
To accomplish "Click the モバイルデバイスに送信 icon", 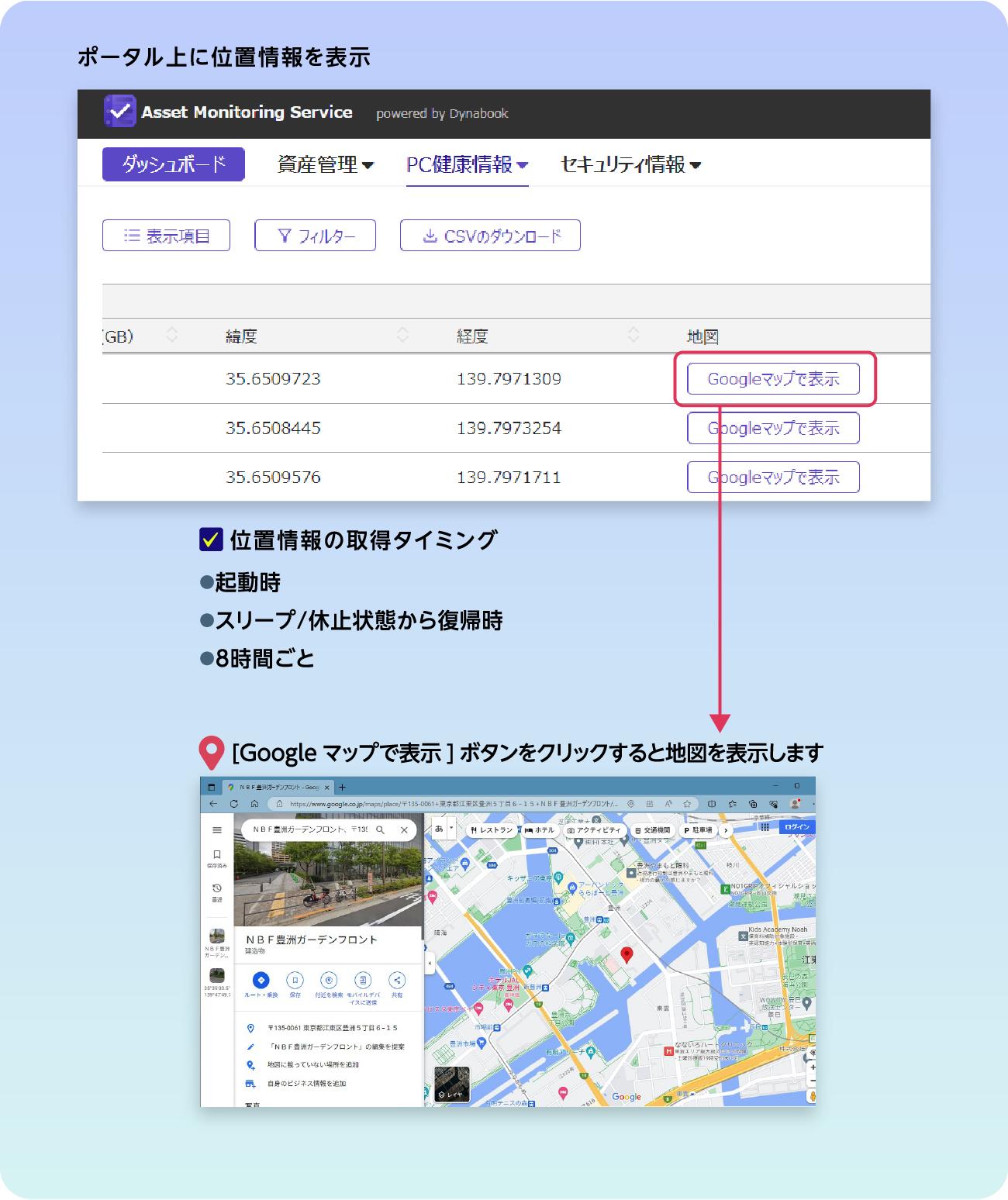I will (363, 981).
